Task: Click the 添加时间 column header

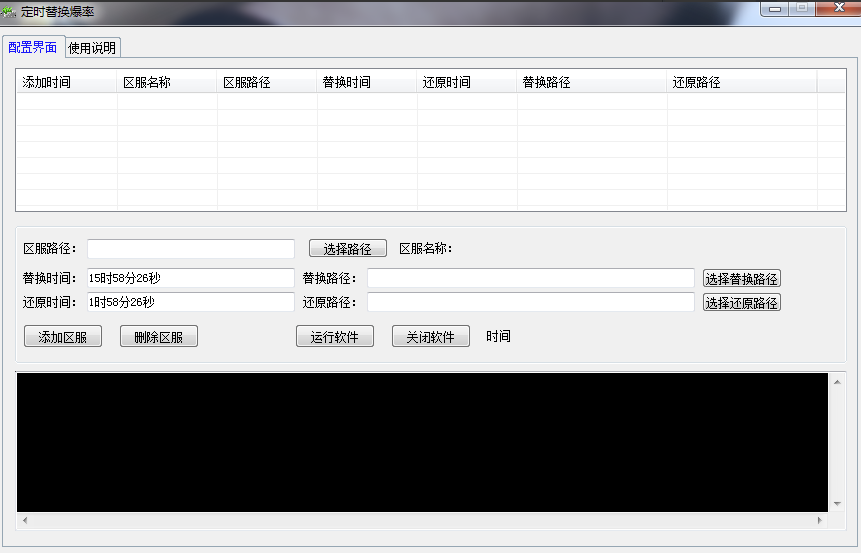Action: [x=66, y=82]
